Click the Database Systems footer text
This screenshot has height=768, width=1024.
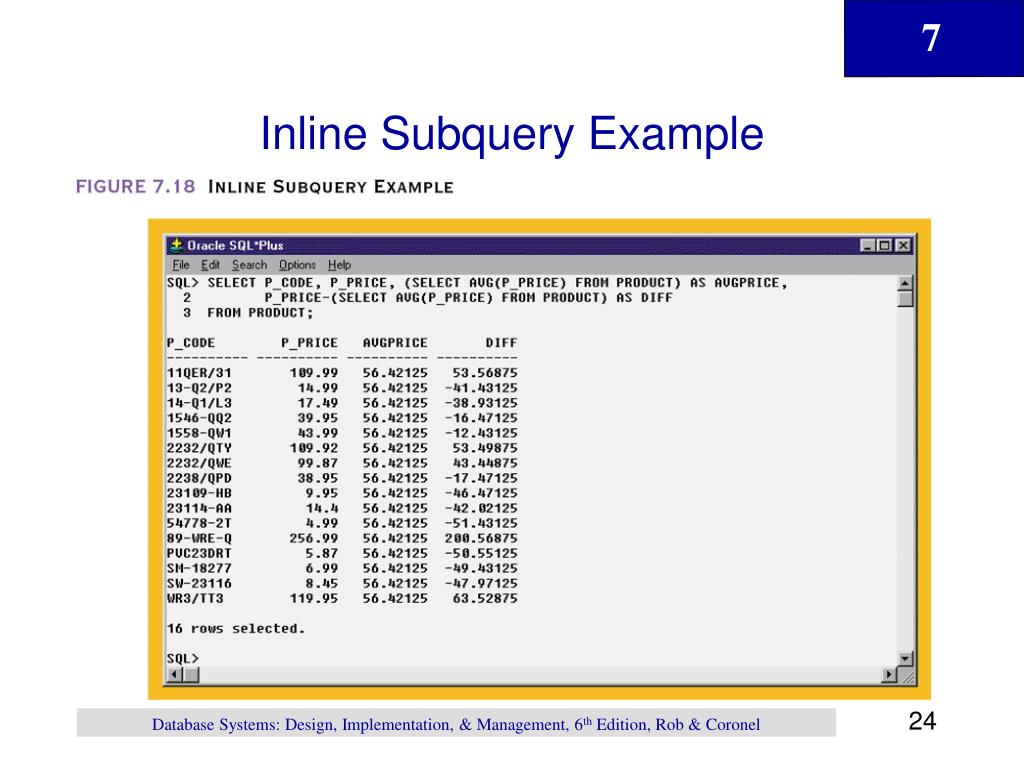(x=456, y=724)
